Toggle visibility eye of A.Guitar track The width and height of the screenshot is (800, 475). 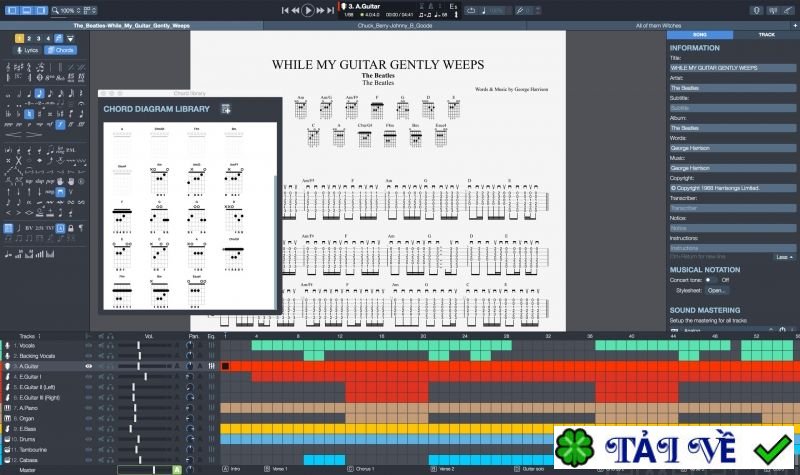point(89,366)
